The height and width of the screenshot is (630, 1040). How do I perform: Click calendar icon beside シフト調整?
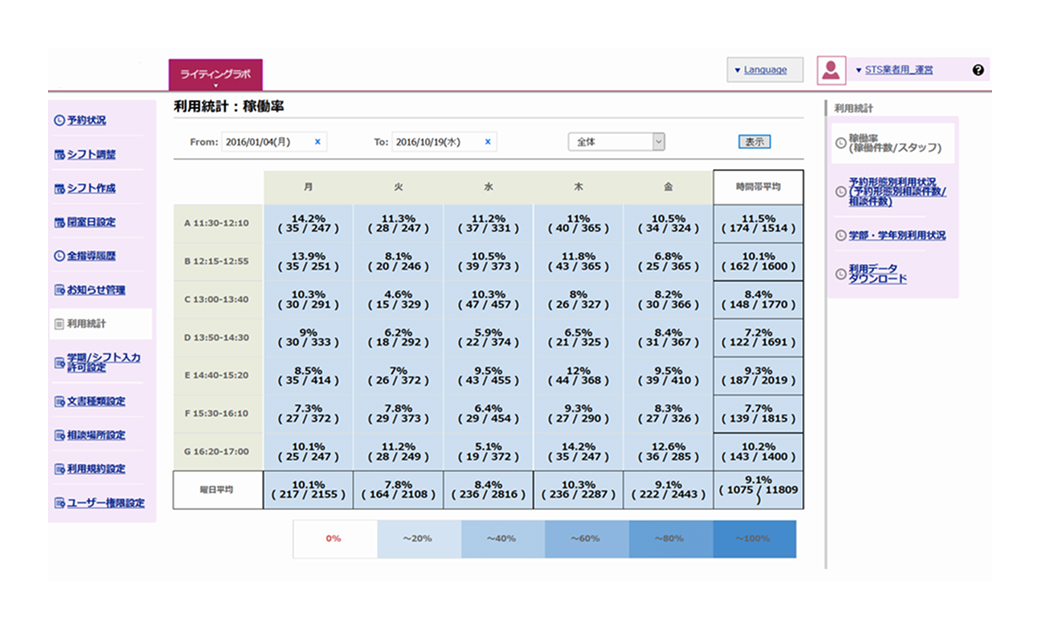tap(59, 154)
